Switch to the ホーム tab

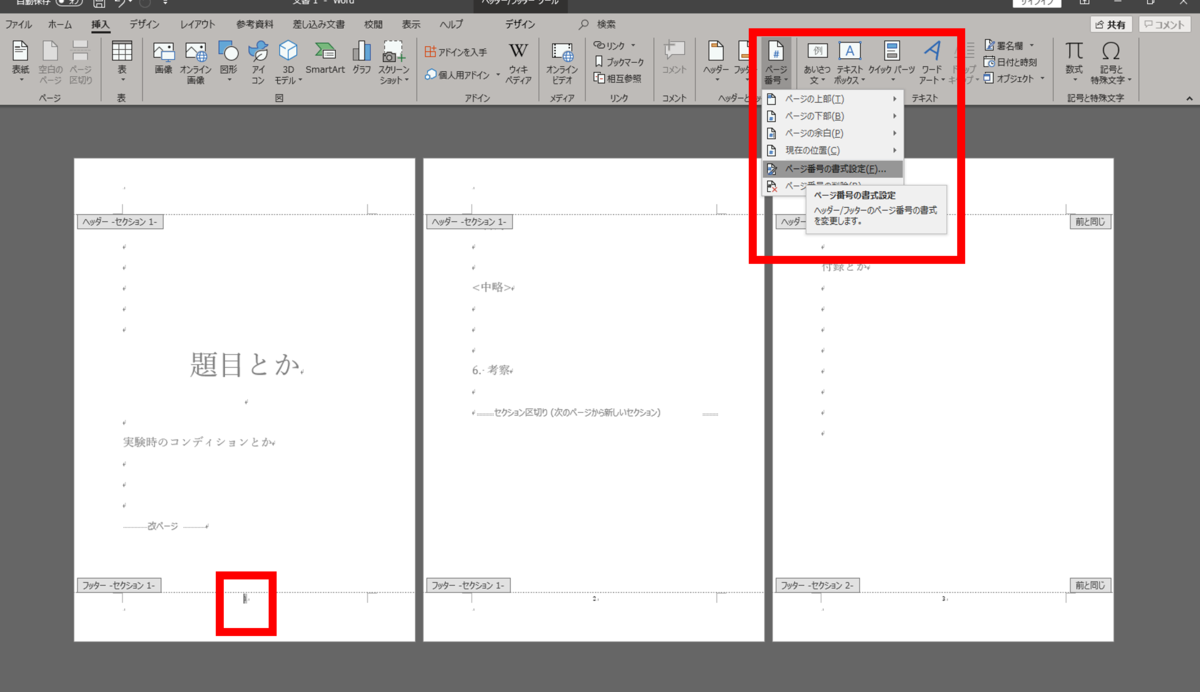click(60, 24)
